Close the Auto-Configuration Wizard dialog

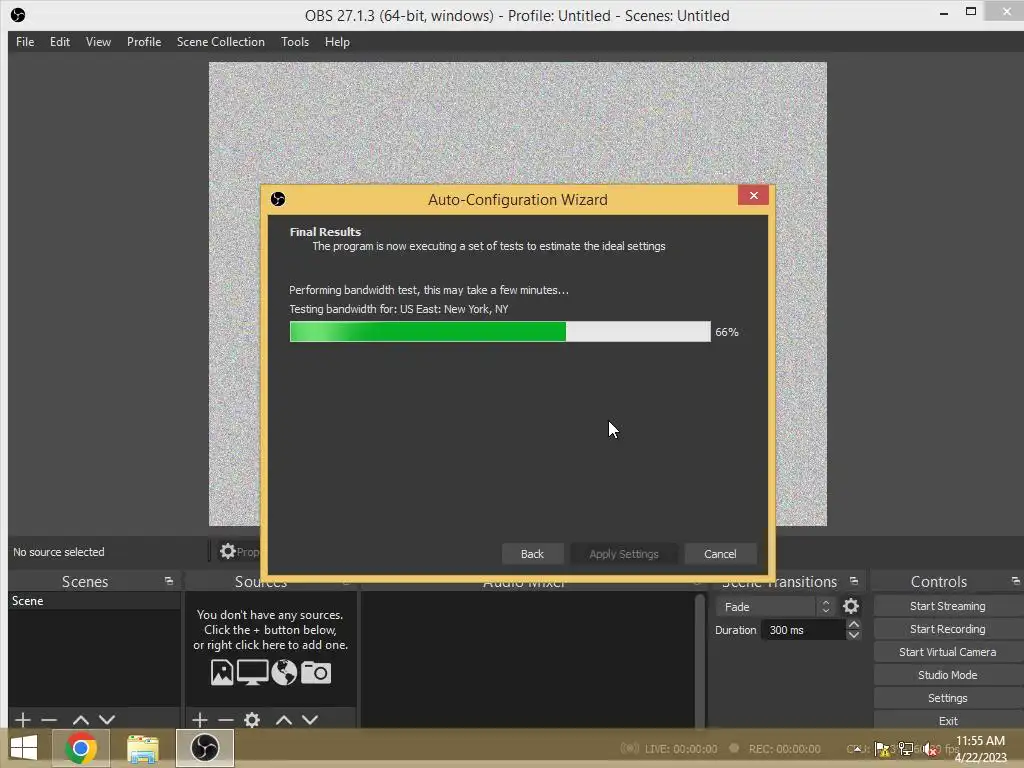753,195
